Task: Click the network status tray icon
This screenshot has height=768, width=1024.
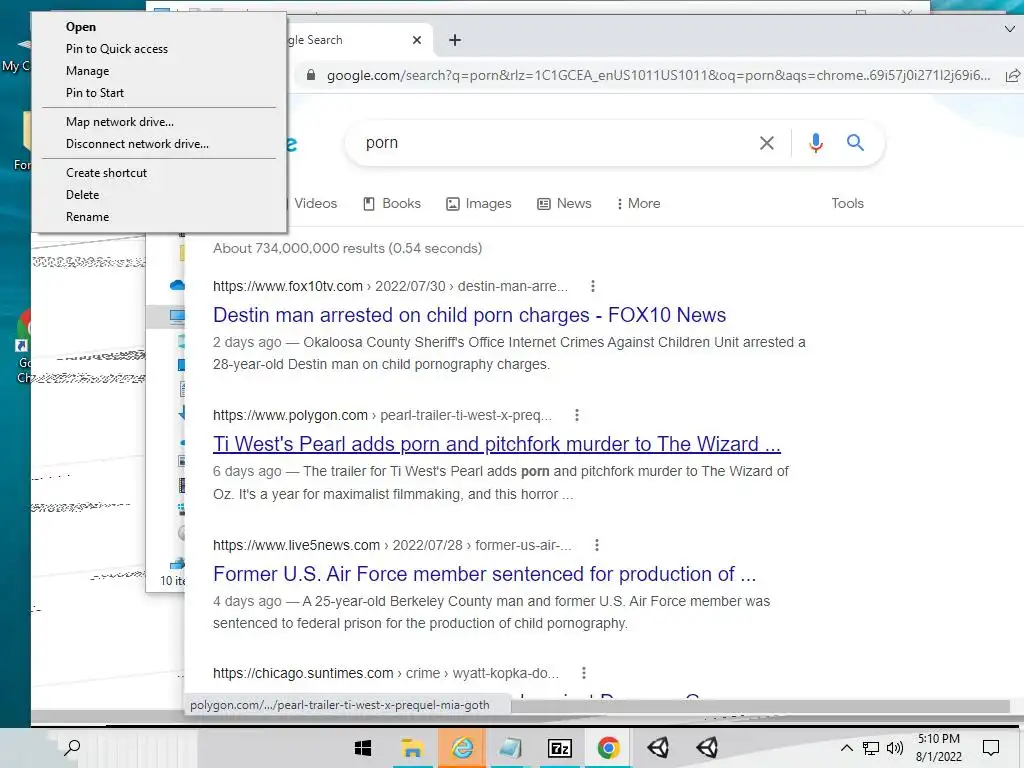Action: click(871, 748)
